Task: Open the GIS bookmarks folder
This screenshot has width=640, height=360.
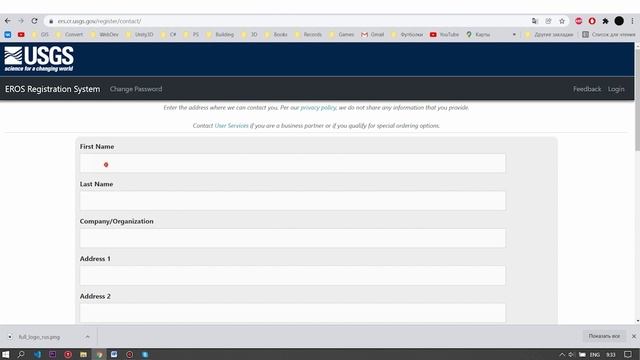Action: point(40,35)
